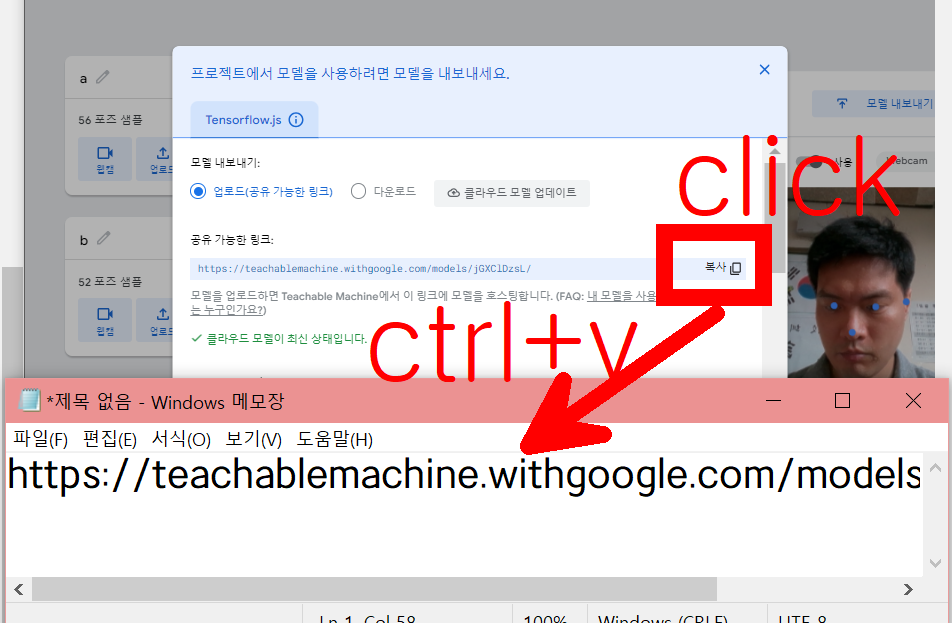Click the scroll-up arrow of the dialog scrollbar
Viewport: 952px width, 623px height.
(x=775, y=150)
